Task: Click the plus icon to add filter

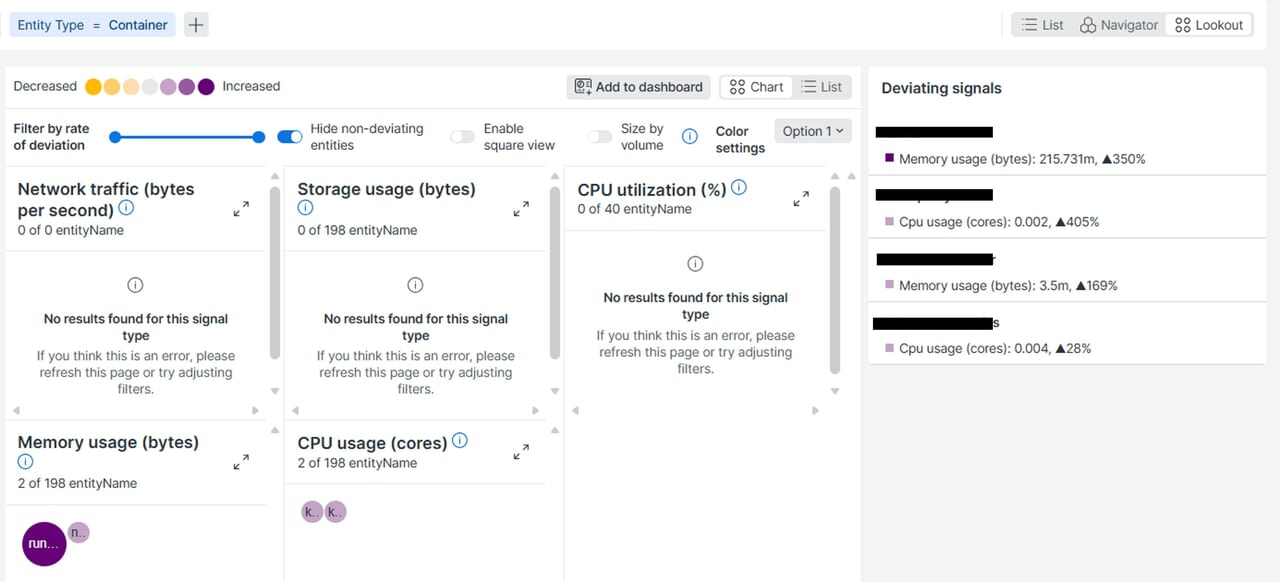Action: (x=196, y=25)
